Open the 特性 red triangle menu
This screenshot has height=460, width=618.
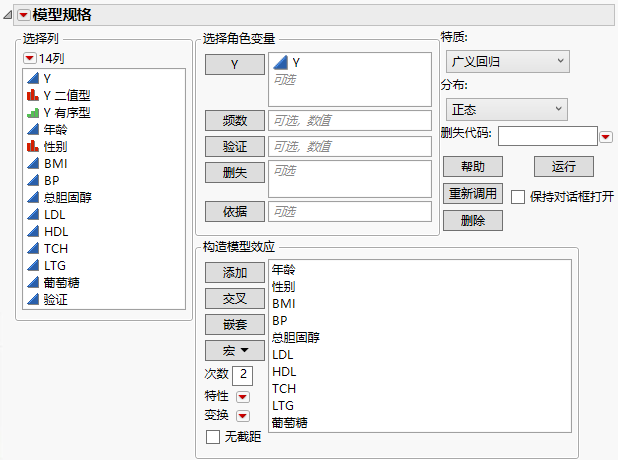click(243, 397)
